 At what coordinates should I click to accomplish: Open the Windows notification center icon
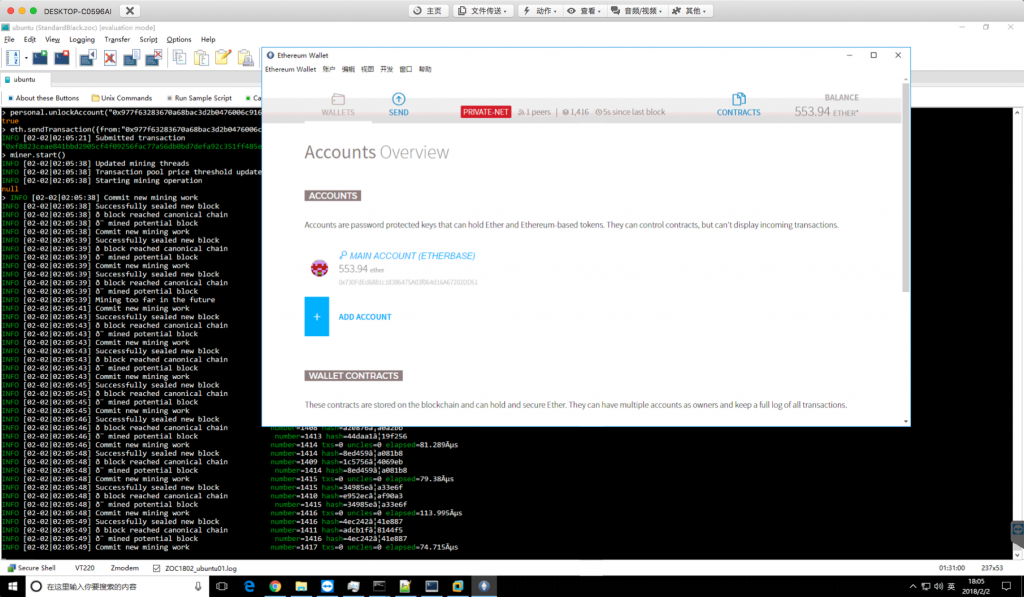1007,587
